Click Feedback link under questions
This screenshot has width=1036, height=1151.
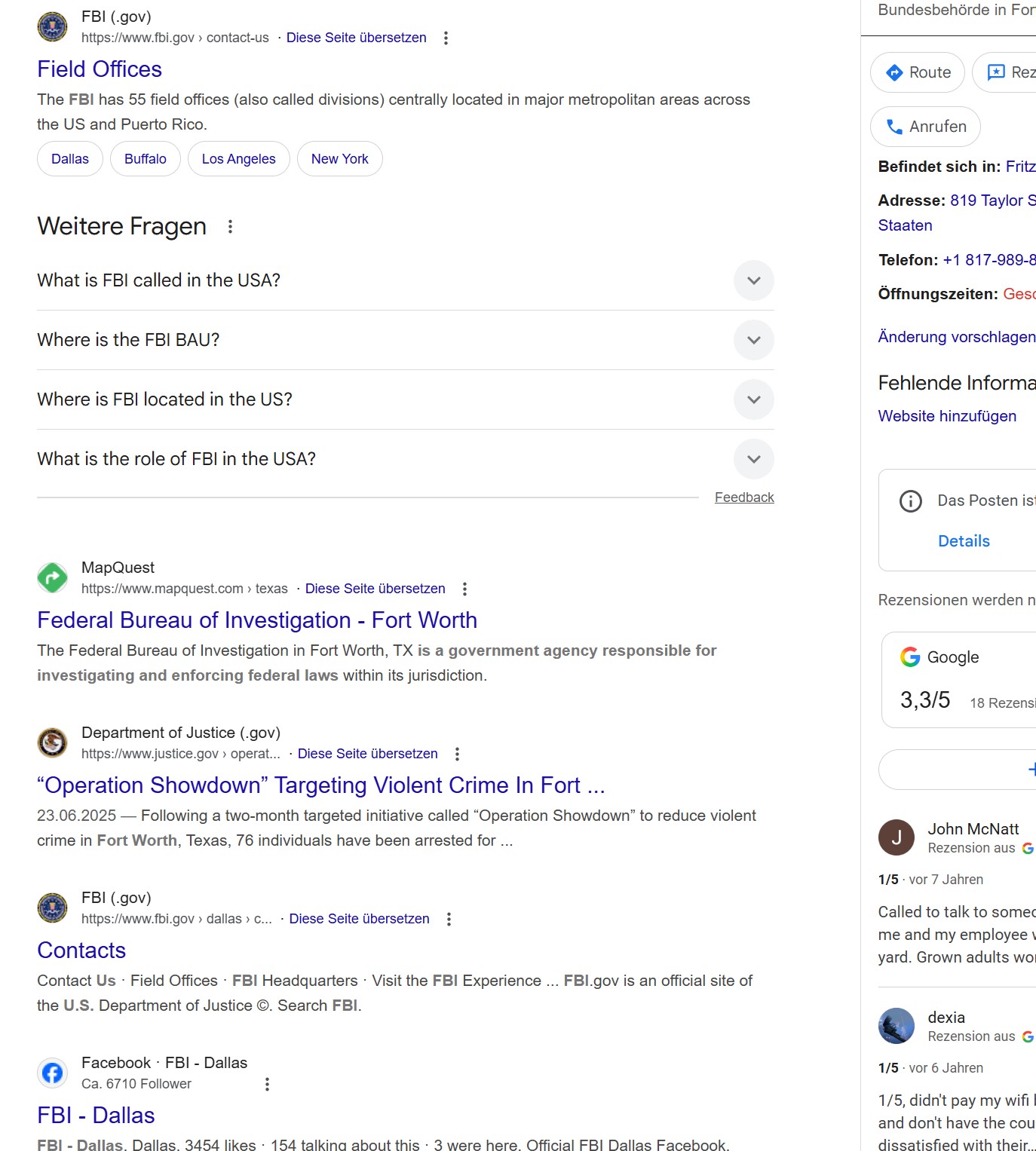[744, 497]
